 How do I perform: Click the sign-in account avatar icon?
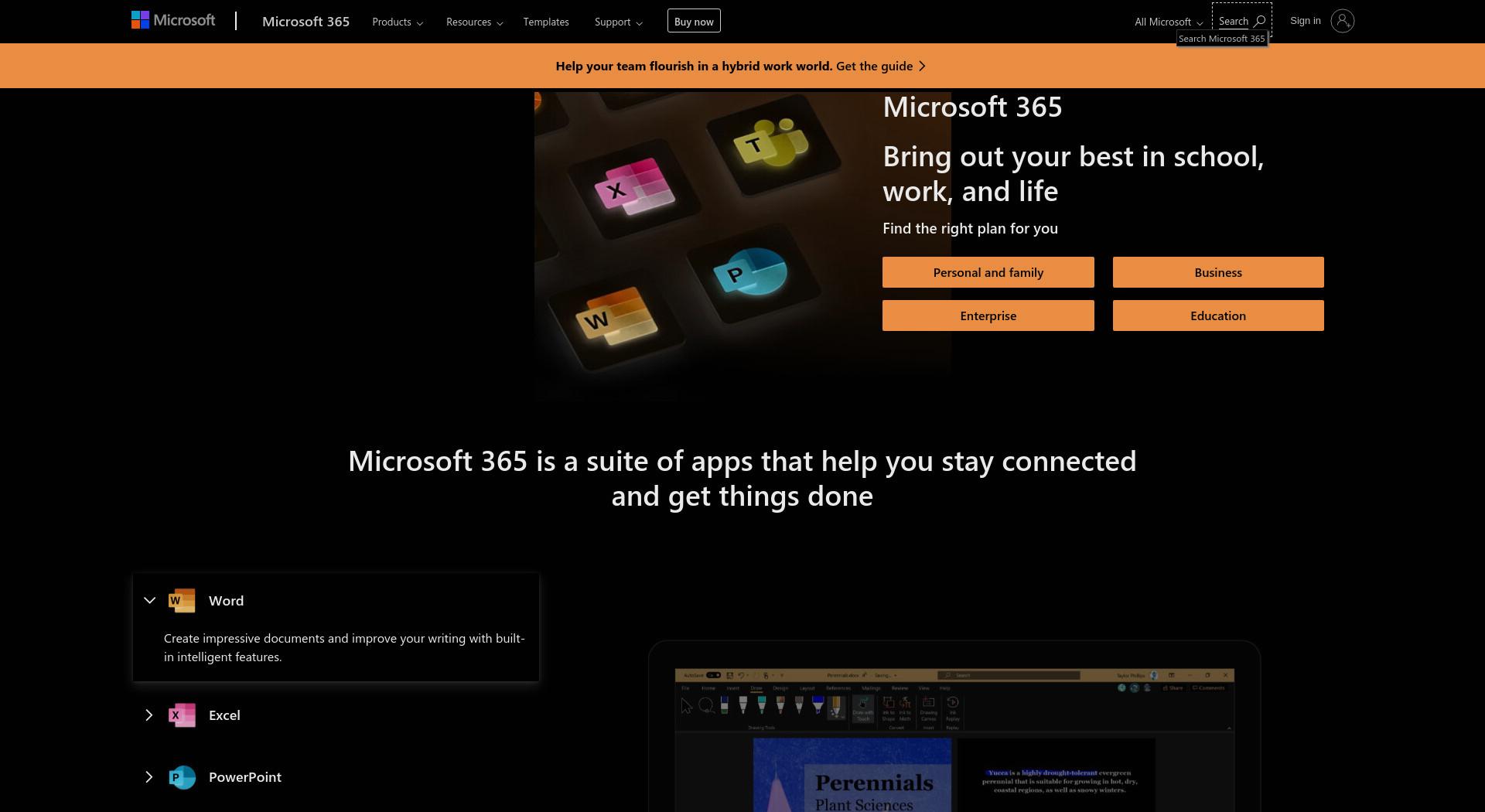point(1343,21)
